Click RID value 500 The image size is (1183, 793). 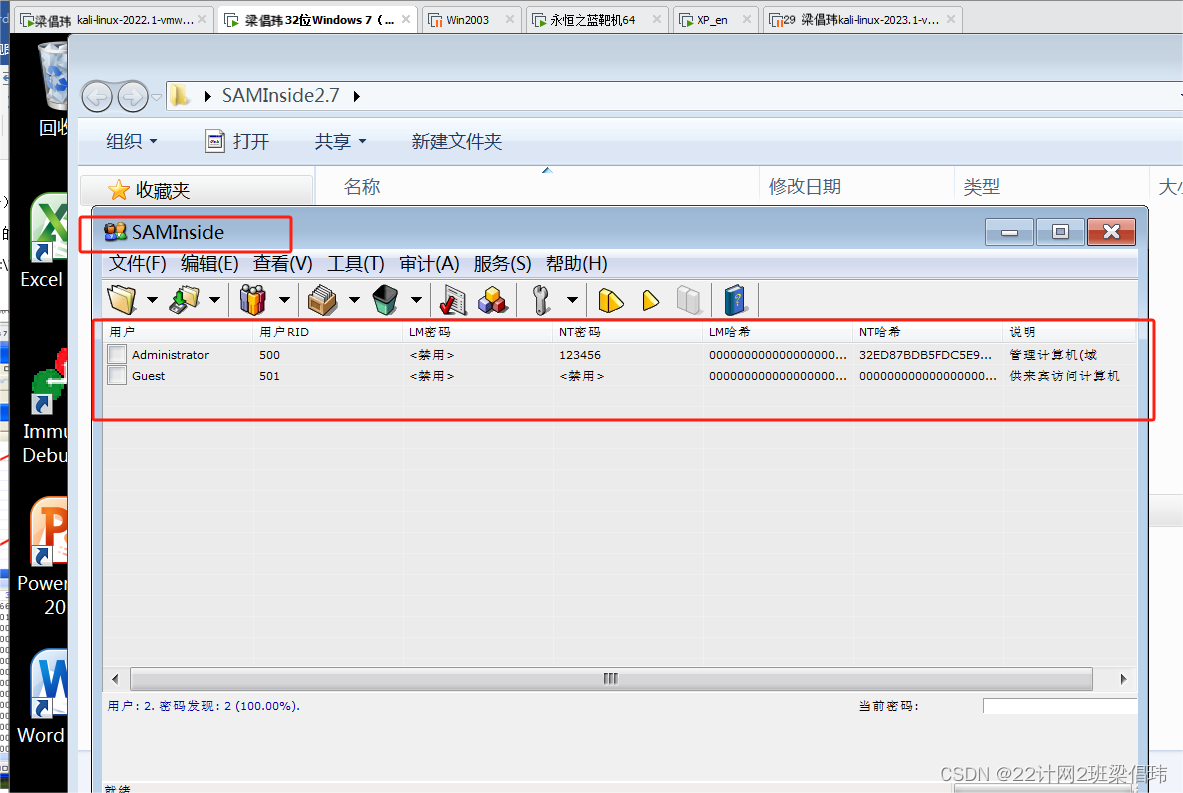[269, 355]
